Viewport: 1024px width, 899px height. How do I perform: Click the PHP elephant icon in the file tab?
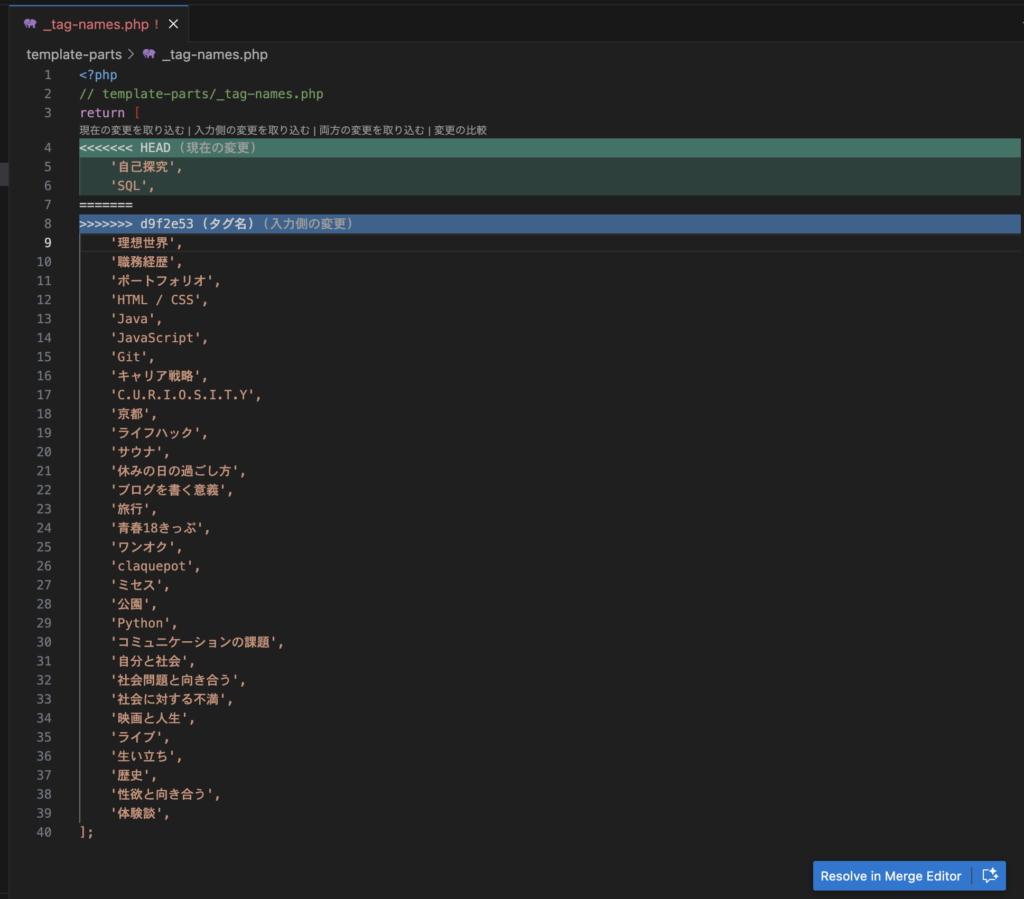(x=30, y=24)
